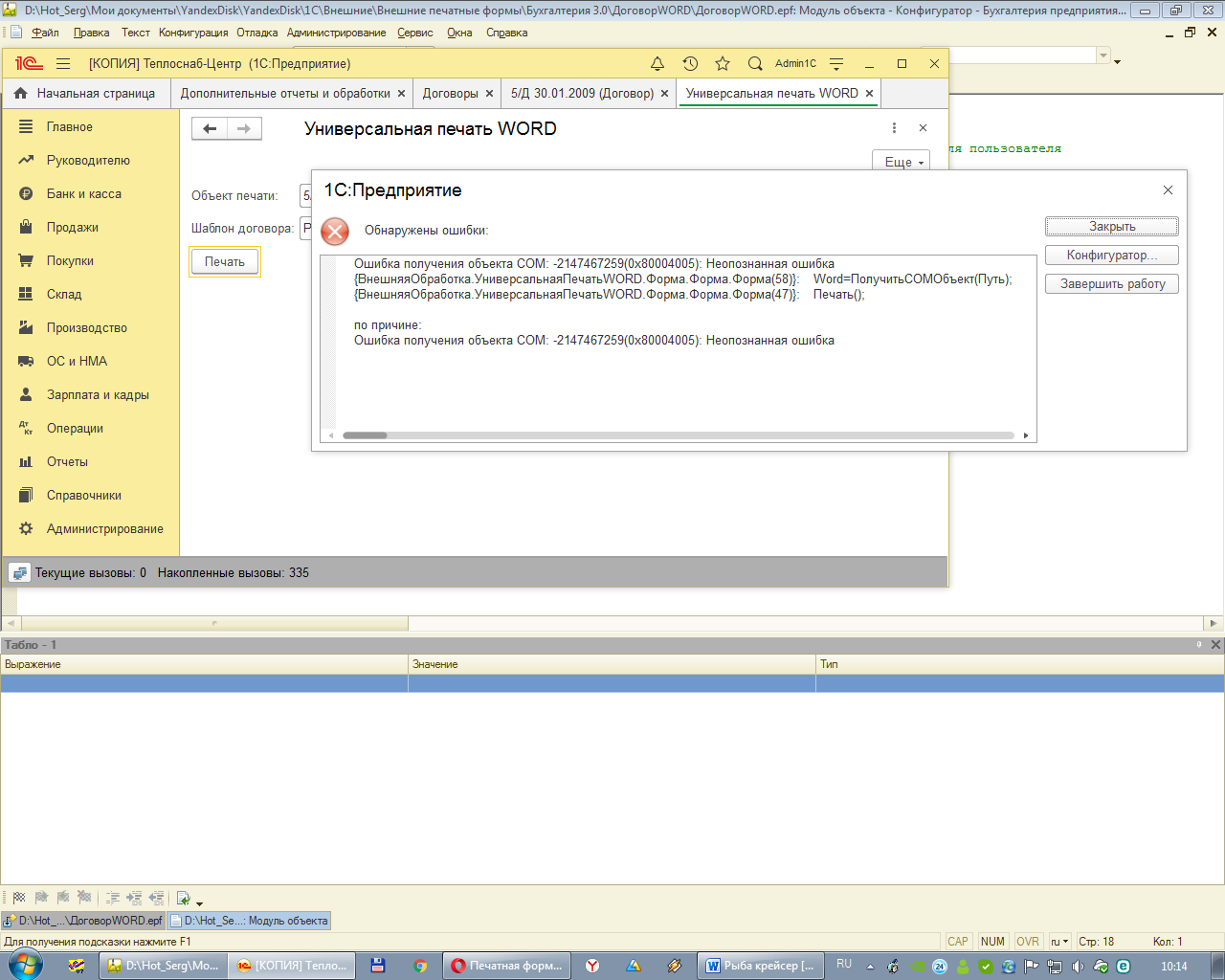Click the Завершить работу button
Image resolution: width=1225 pixels, height=980 pixels.
coord(1112,284)
